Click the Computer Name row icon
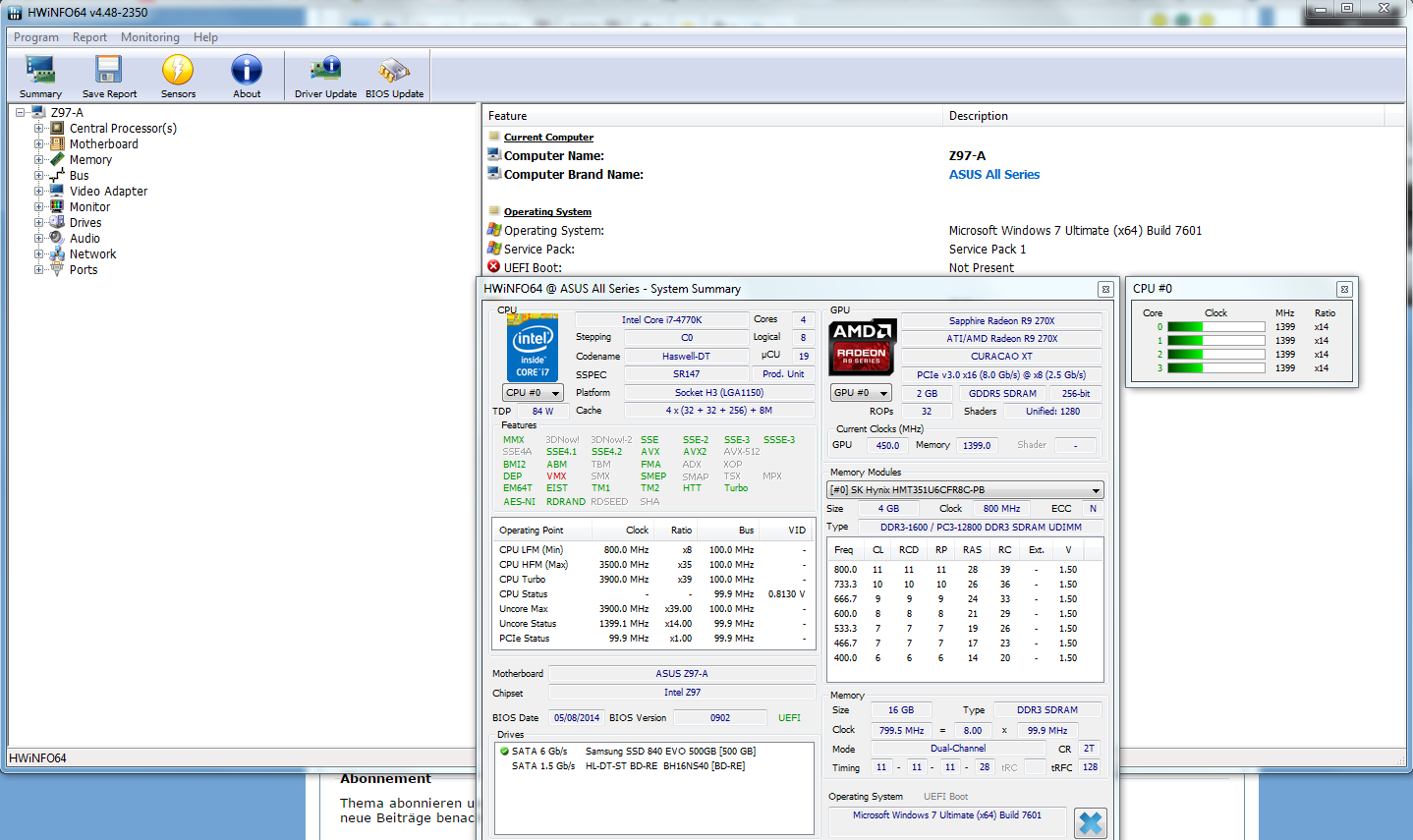The width and height of the screenshot is (1413, 840). point(494,155)
